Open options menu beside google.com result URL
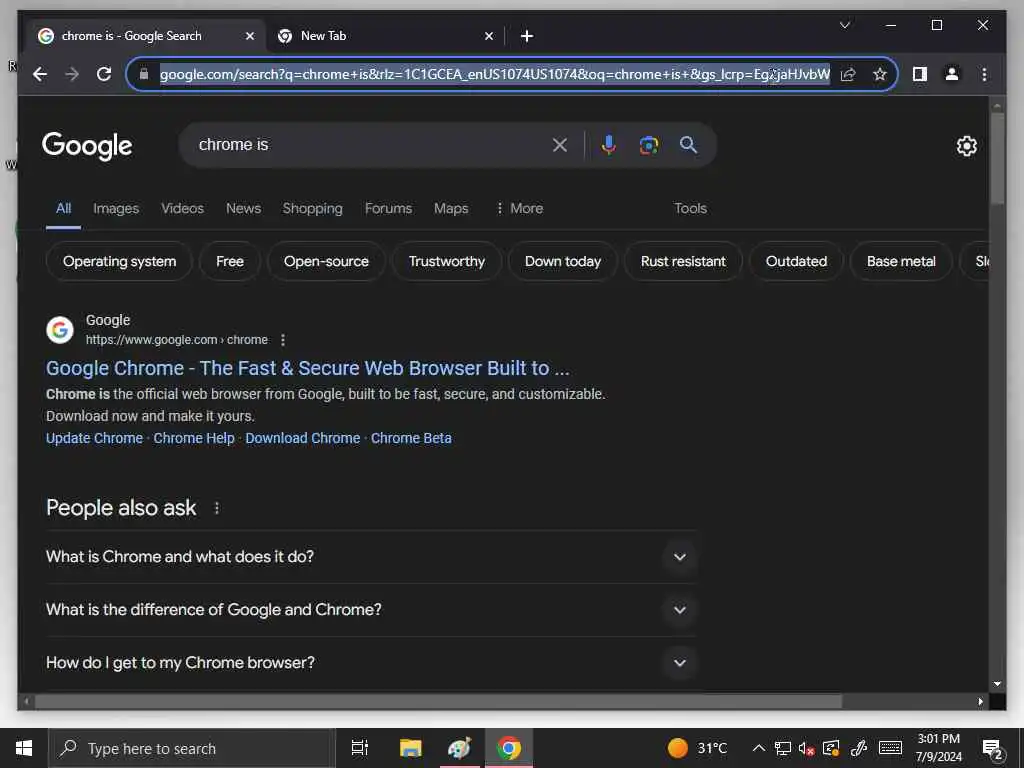 click(283, 340)
